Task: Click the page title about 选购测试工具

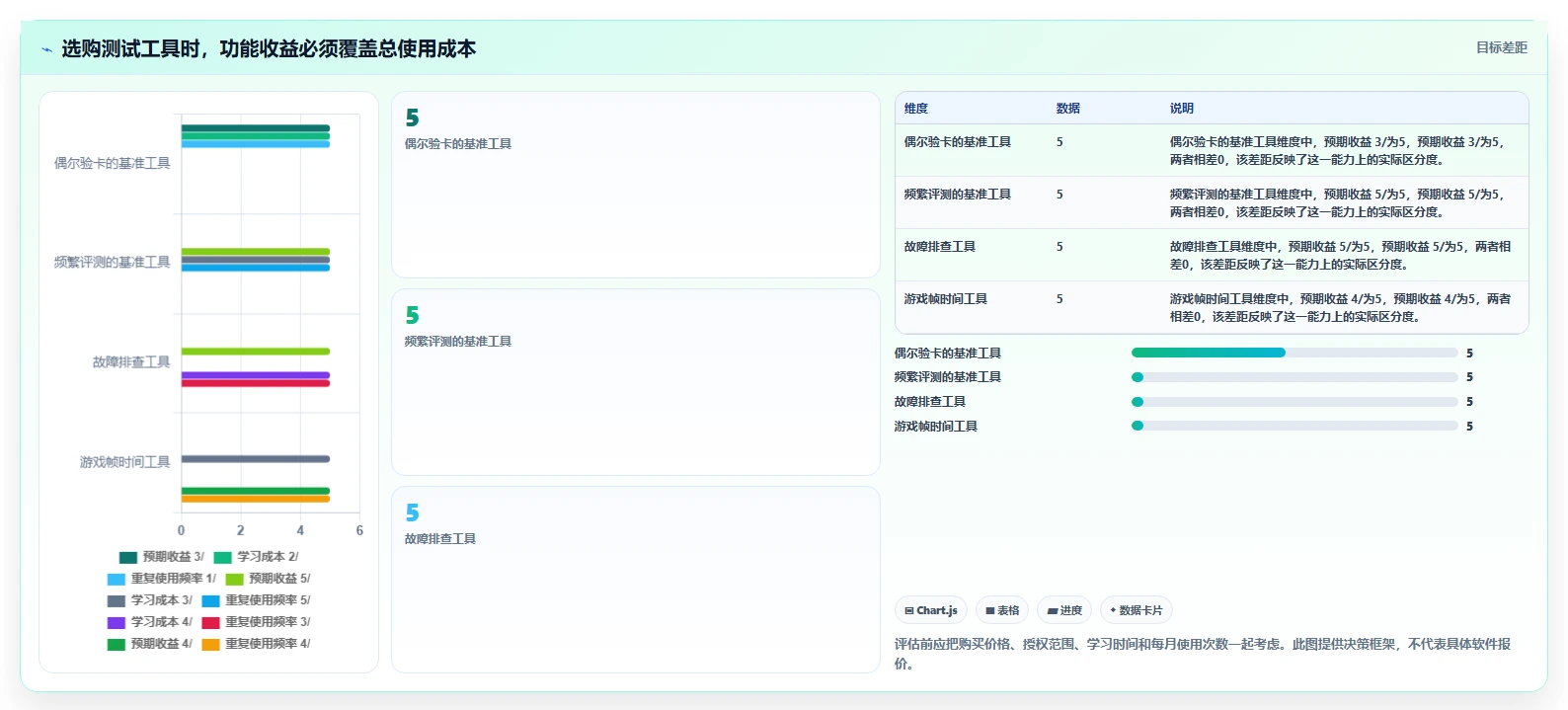Action: (x=269, y=49)
